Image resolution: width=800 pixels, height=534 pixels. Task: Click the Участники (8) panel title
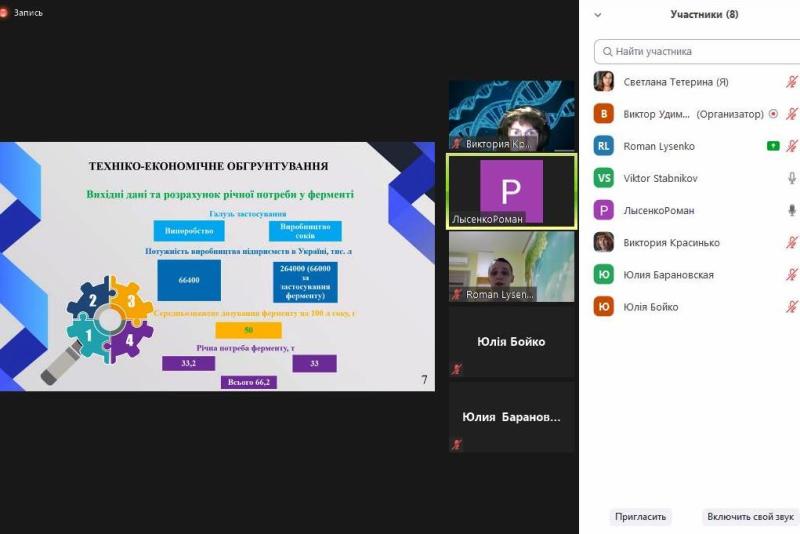[704, 14]
